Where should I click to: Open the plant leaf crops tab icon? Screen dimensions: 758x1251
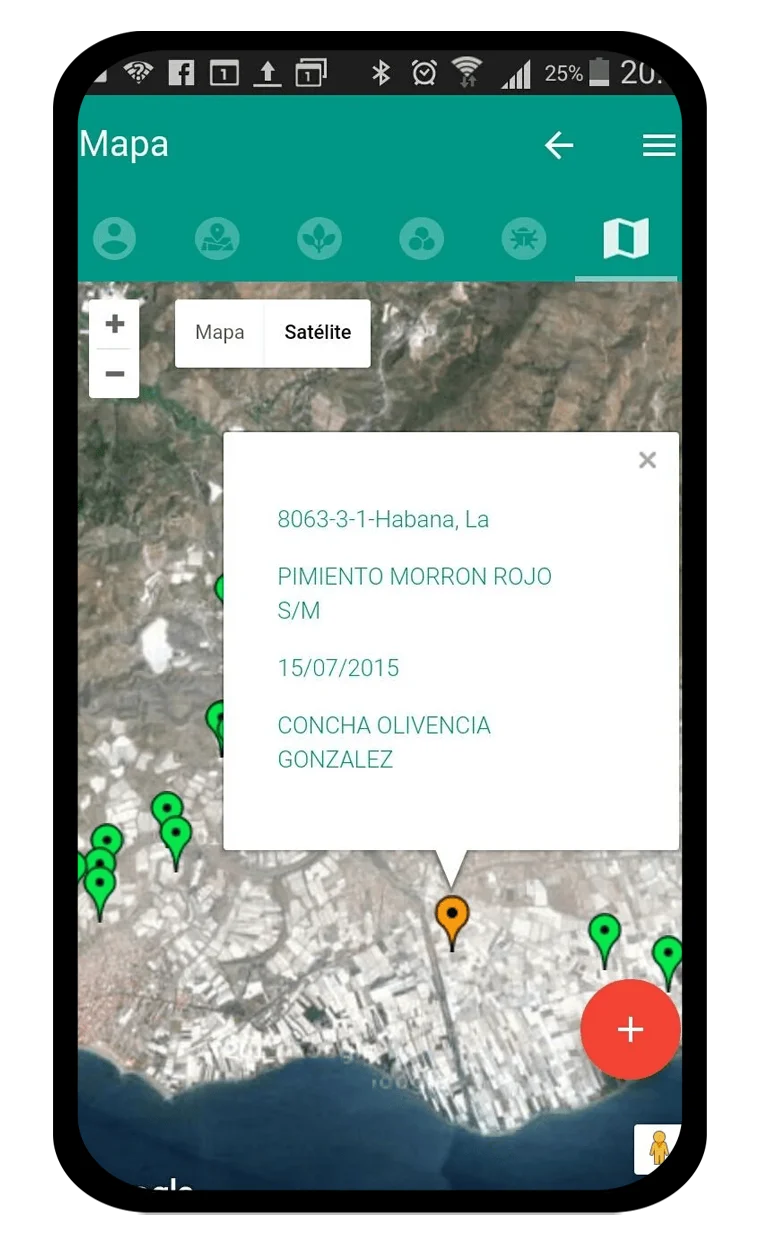pos(319,239)
